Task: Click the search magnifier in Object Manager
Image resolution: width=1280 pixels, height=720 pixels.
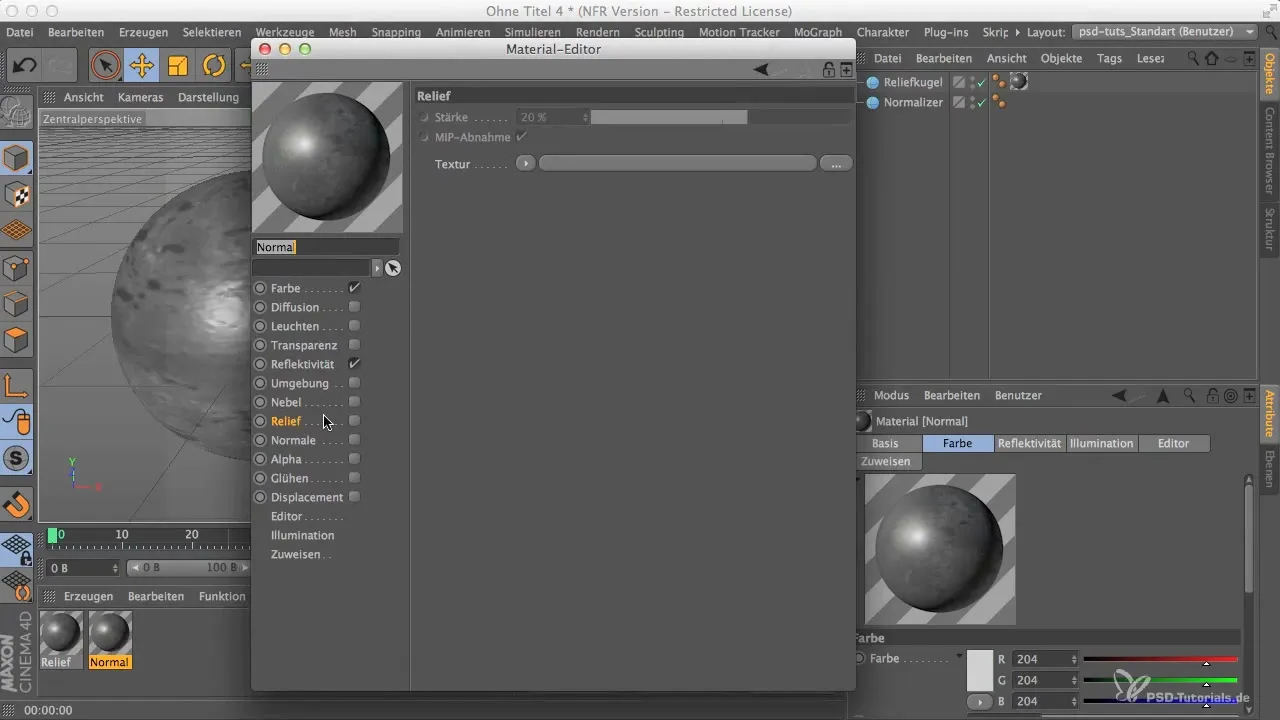Action: point(1195,58)
